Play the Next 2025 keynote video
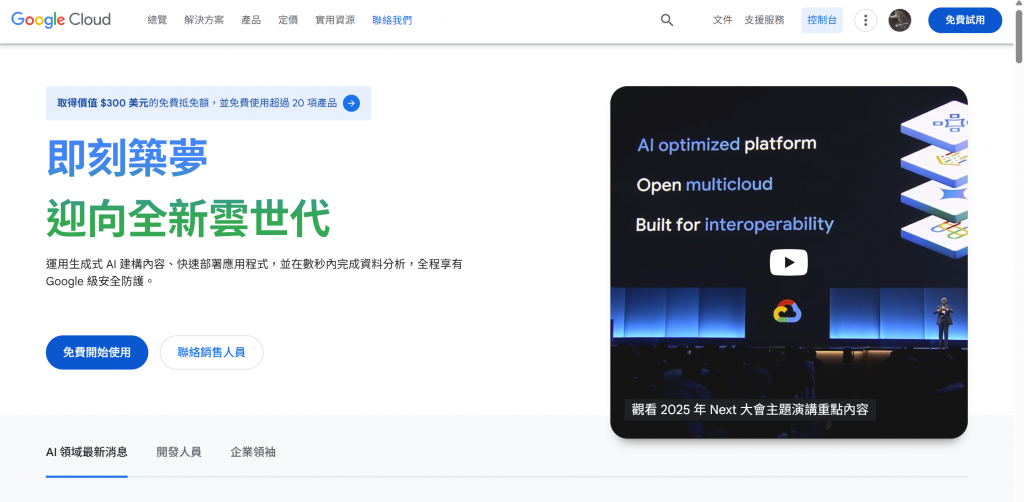This screenshot has height=502, width=1024. (x=788, y=262)
